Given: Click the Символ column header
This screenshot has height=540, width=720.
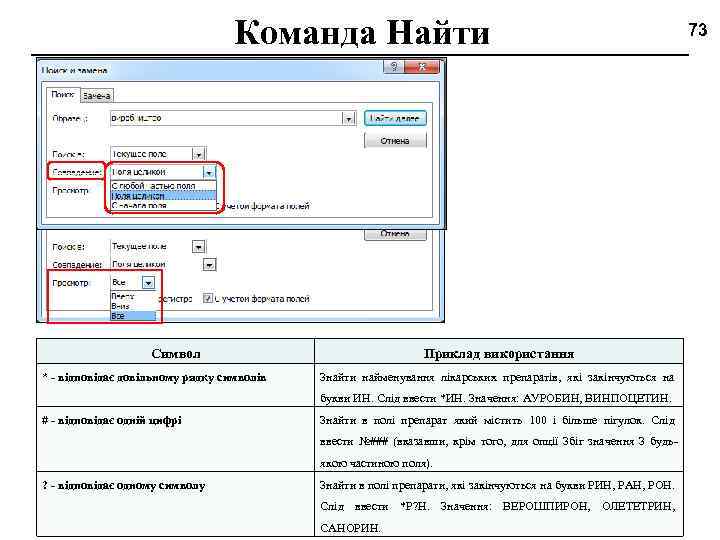Looking at the screenshot, I should pos(175,353).
